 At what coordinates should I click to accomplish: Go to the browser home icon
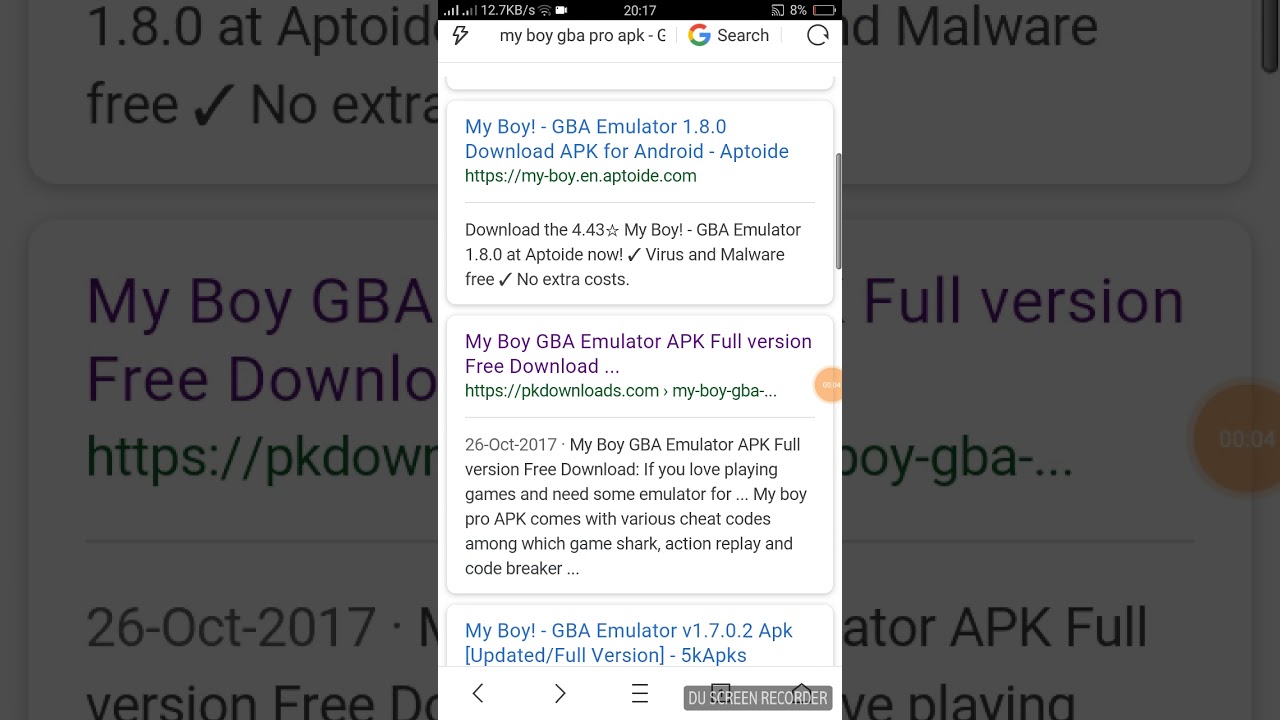pos(802,693)
